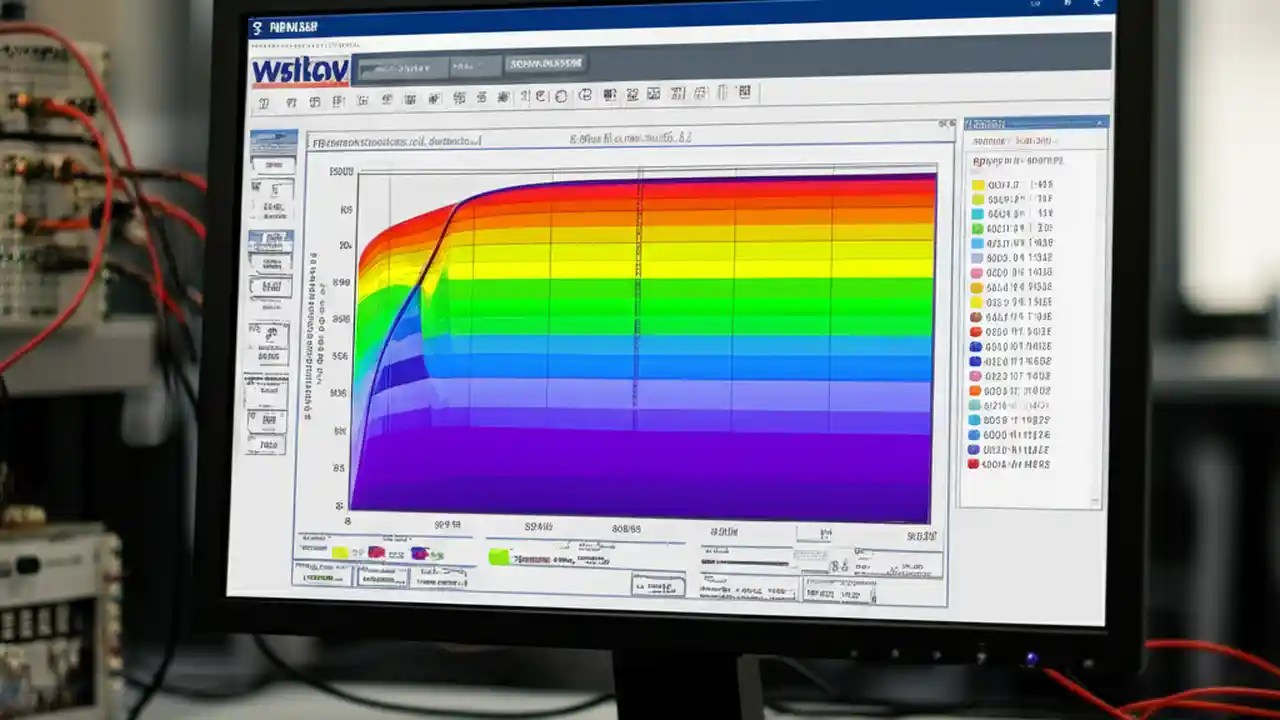Switch to the highlighted tab beside the logo
Image resolution: width=1280 pixels, height=720 pixels.
coord(545,66)
